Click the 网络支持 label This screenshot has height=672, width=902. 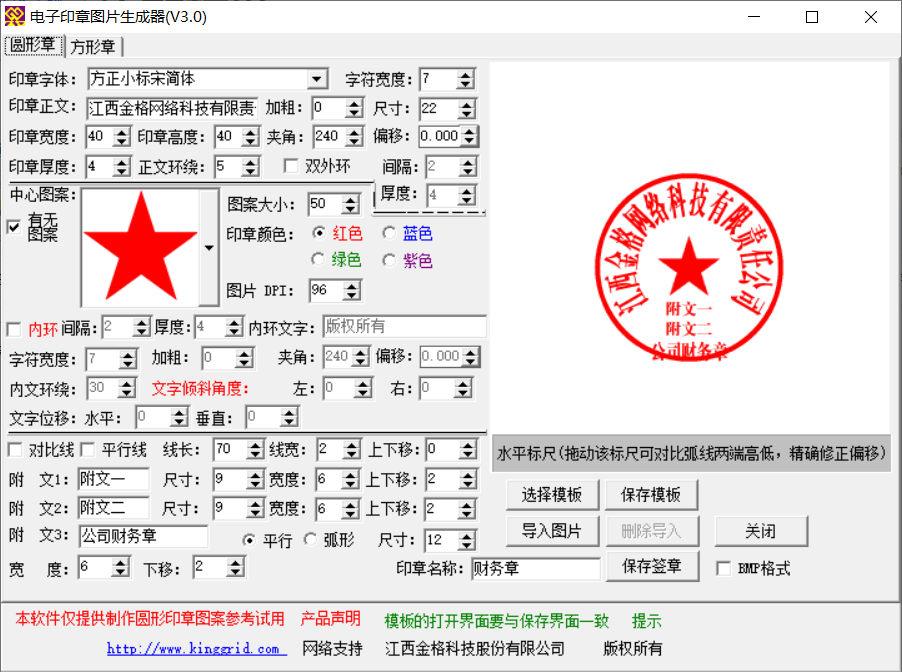pyautogui.click(x=332, y=648)
